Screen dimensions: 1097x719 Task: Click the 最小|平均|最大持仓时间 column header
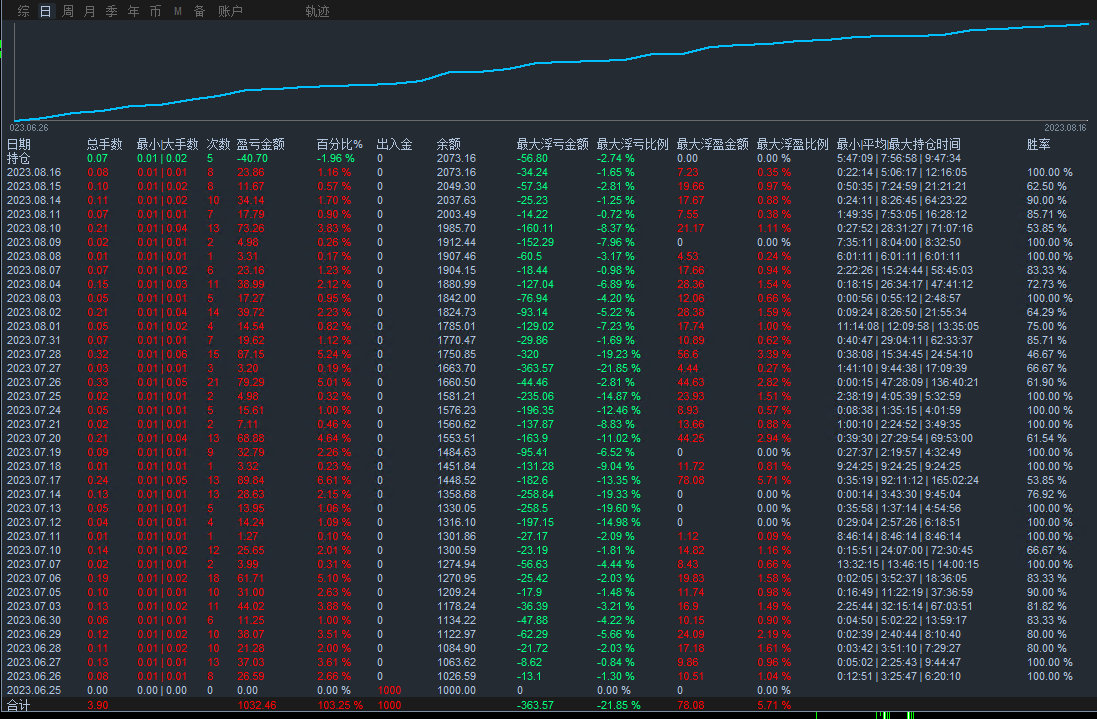[x=898, y=144]
